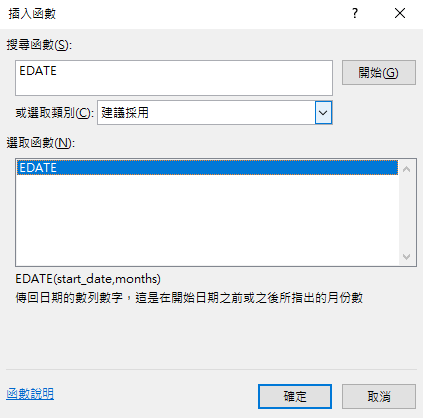Open the 函數說明 help link
Viewport: 423px width, 418px height.
coord(30,394)
